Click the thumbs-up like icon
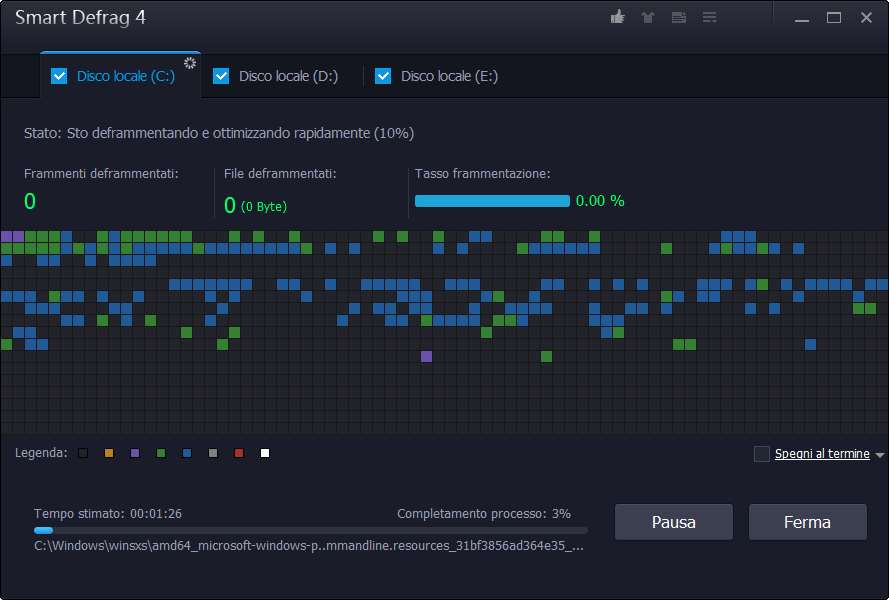Screen dimensions: 889x600 pyautogui.click(x=617, y=18)
